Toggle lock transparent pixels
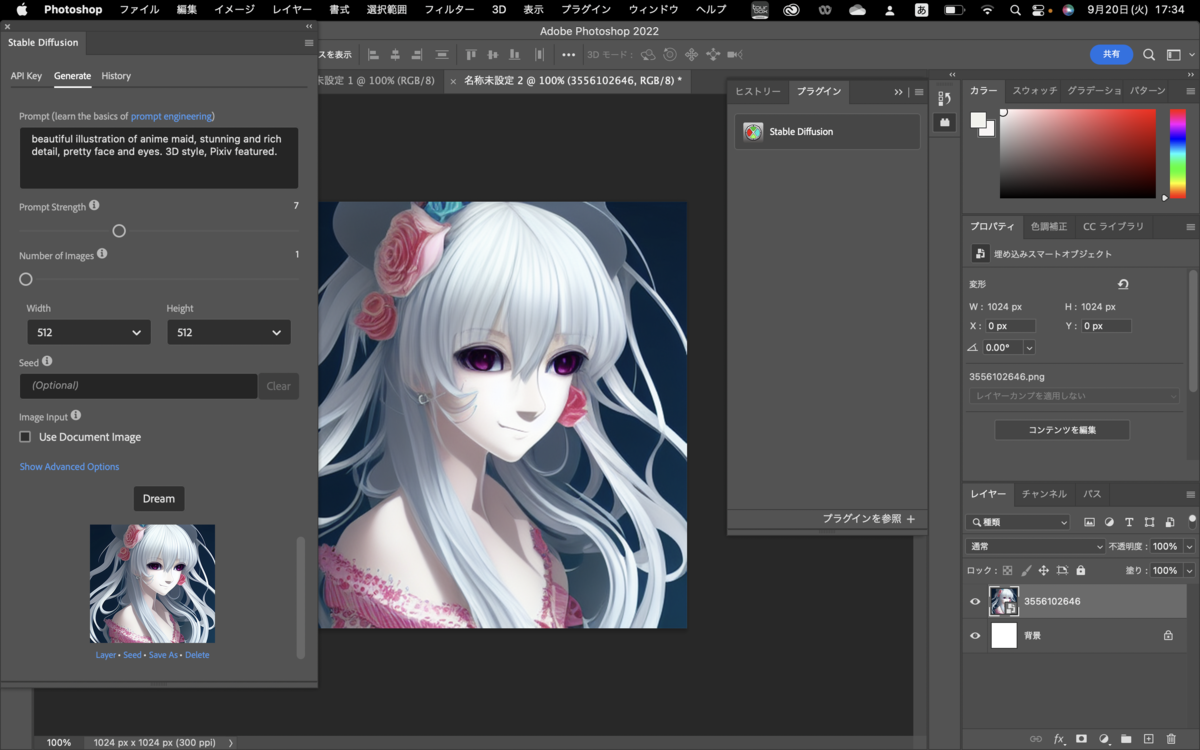The width and height of the screenshot is (1200, 750). (x=1007, y=570)
